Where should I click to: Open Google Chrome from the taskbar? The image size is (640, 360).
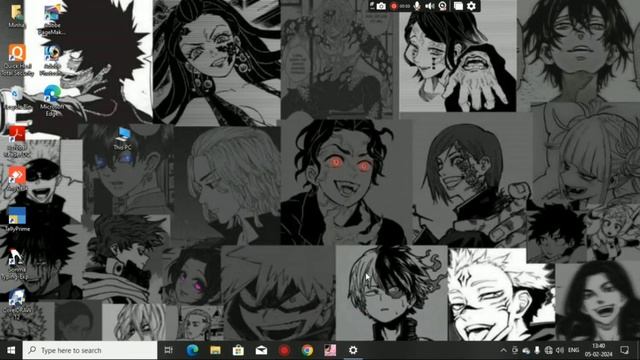click(307, 350)
